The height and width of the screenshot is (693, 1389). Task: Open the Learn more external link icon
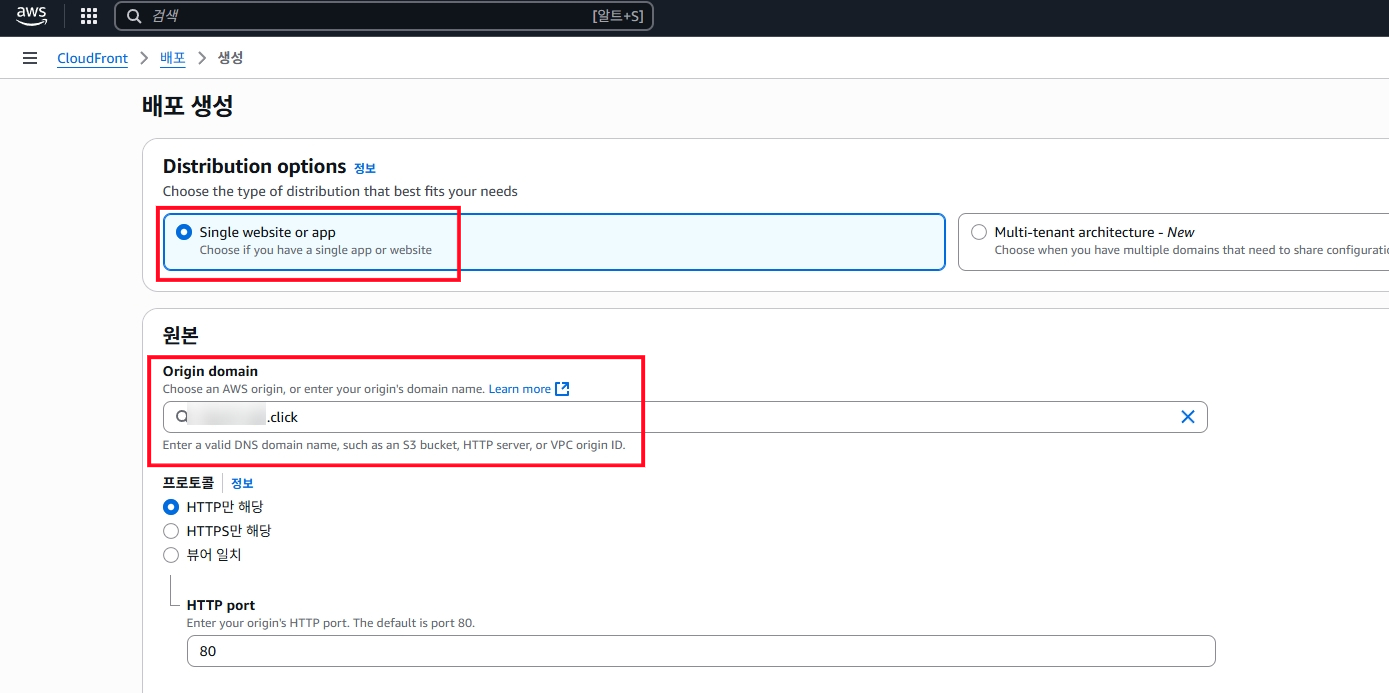[562, 389]
